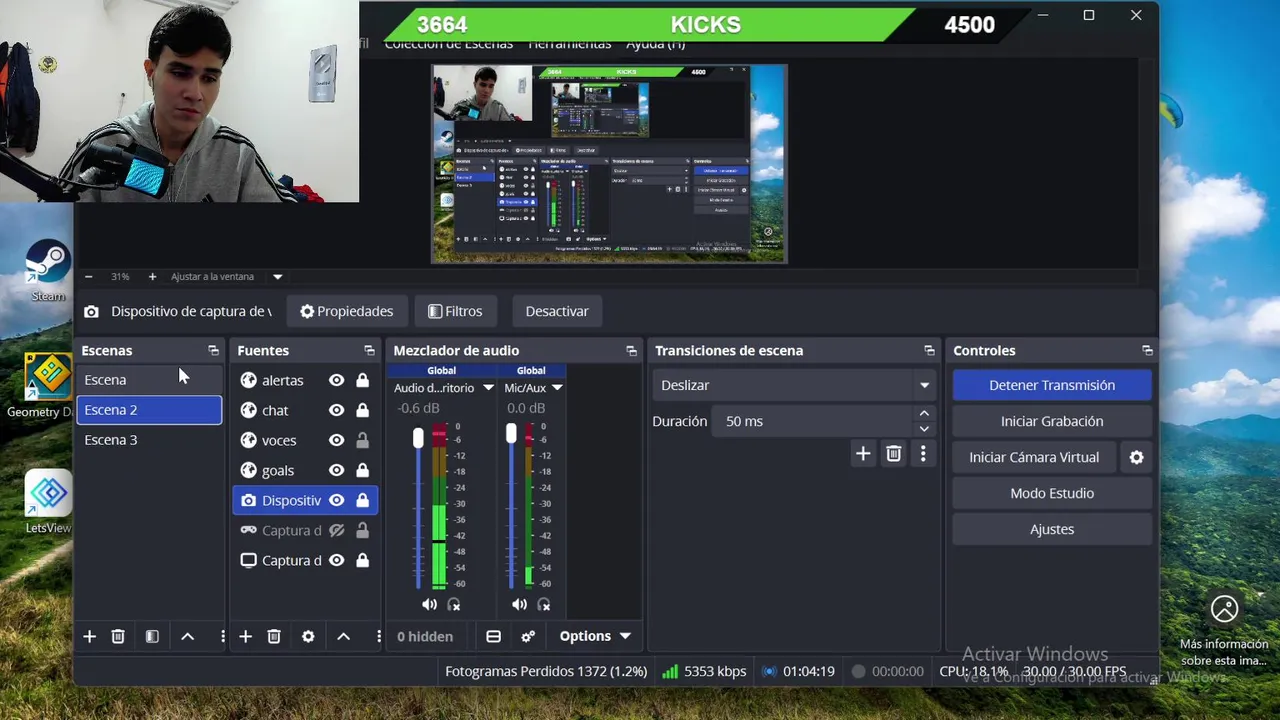Open Steam desktop shortcut
Viewport: 1280px width, 720px height.
point(47,270)
